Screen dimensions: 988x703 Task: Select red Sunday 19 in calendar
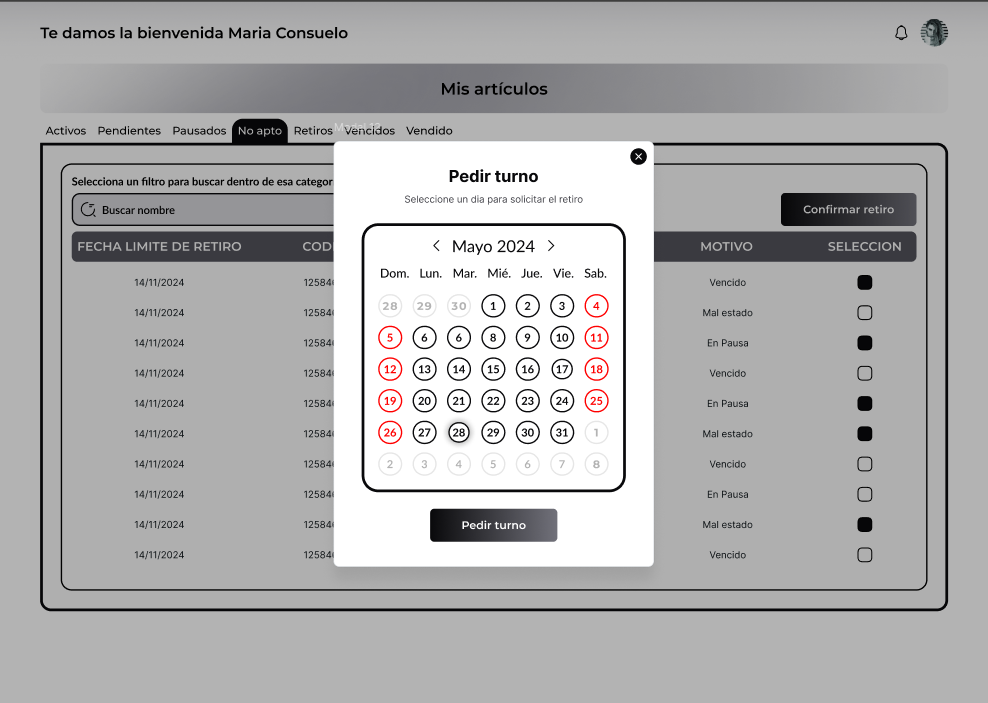390,401
